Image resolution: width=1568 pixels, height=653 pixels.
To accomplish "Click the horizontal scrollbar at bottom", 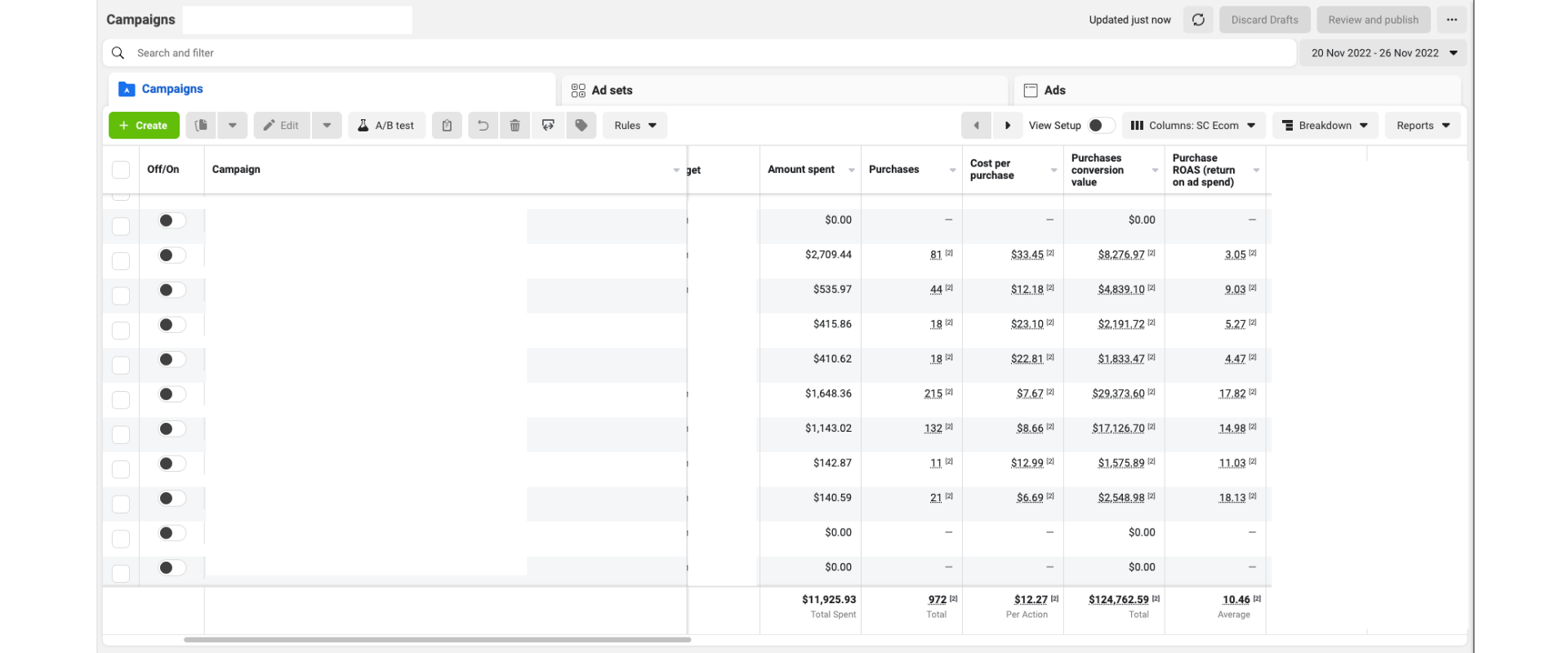I will click(x=437, y=640).
